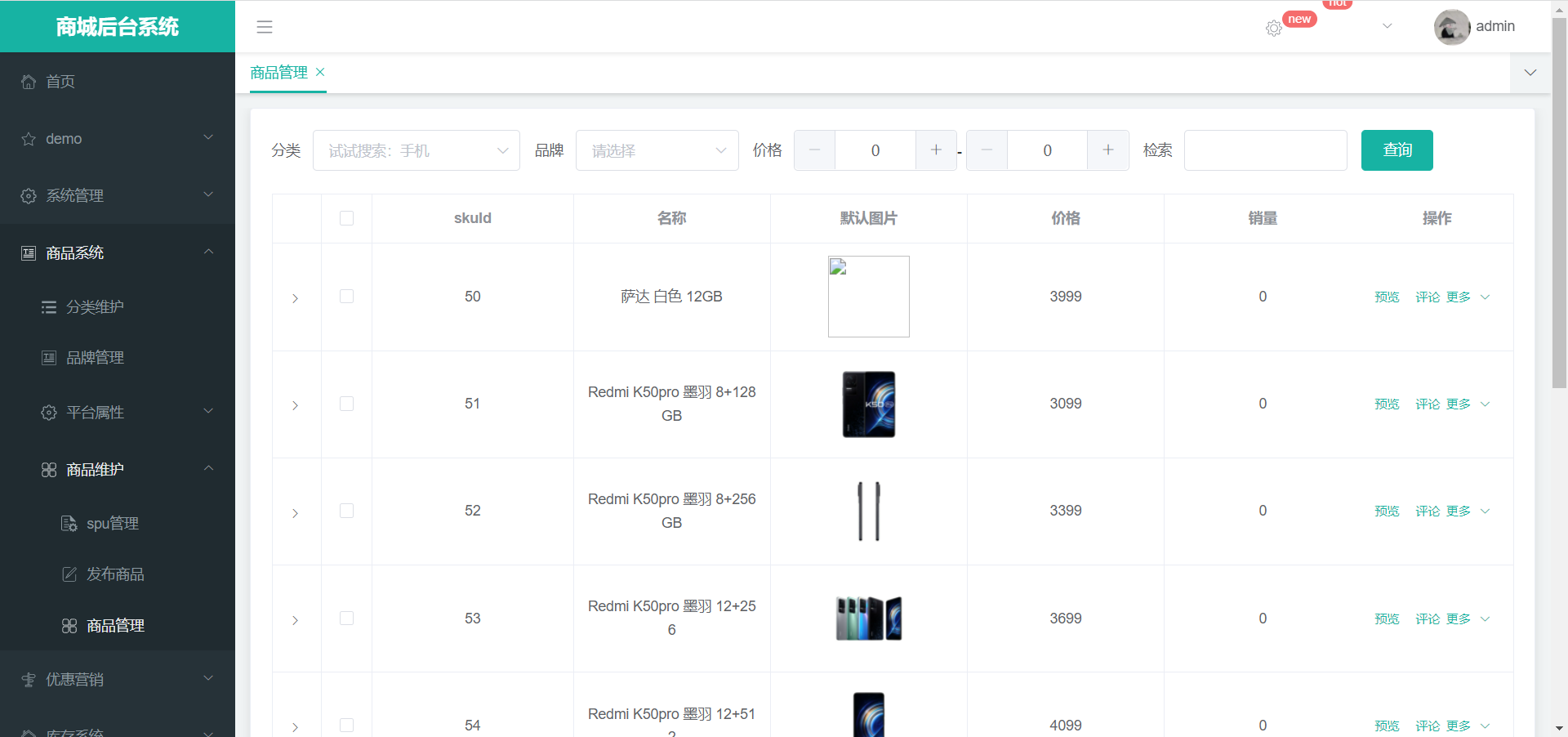
Task: Open the Redmi K50pro 8+128 product thumbnail
Action: pyautogui.click(x=869, y=404)
